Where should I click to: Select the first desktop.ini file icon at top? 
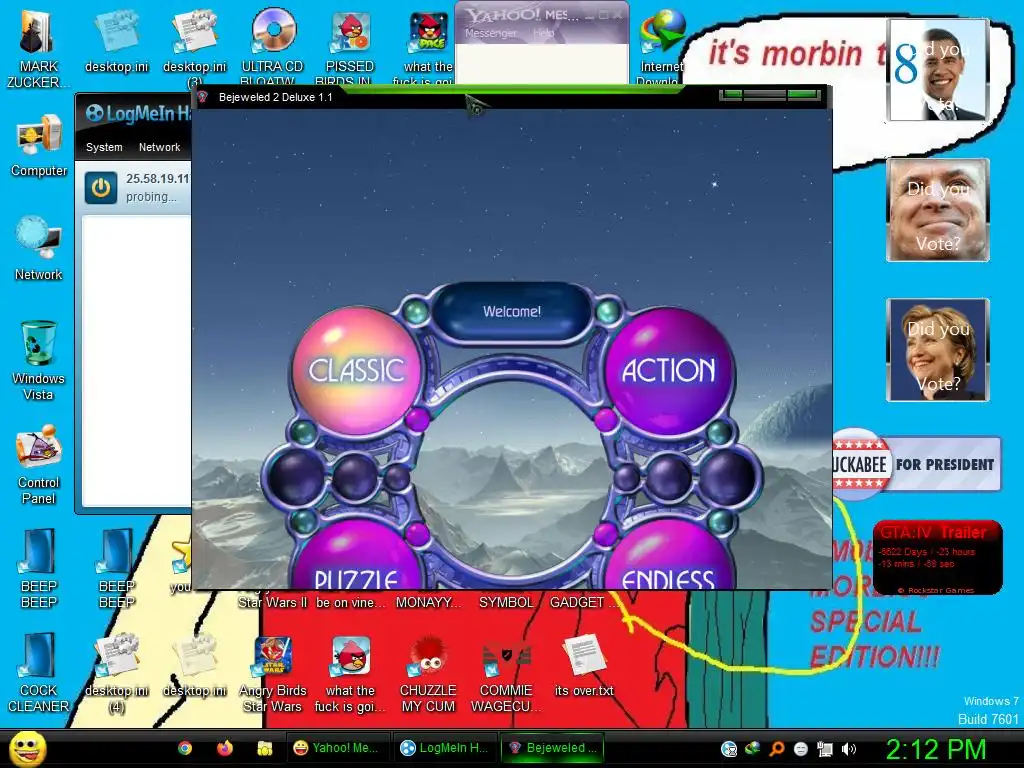(x=117, y=40)
